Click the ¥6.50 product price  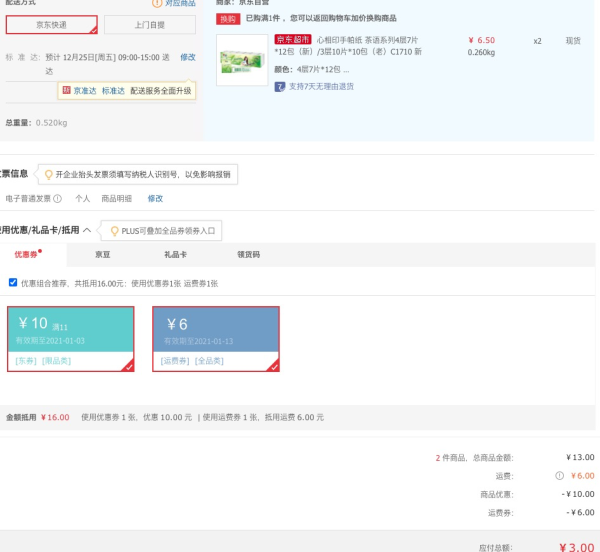(x=481, y=40)
